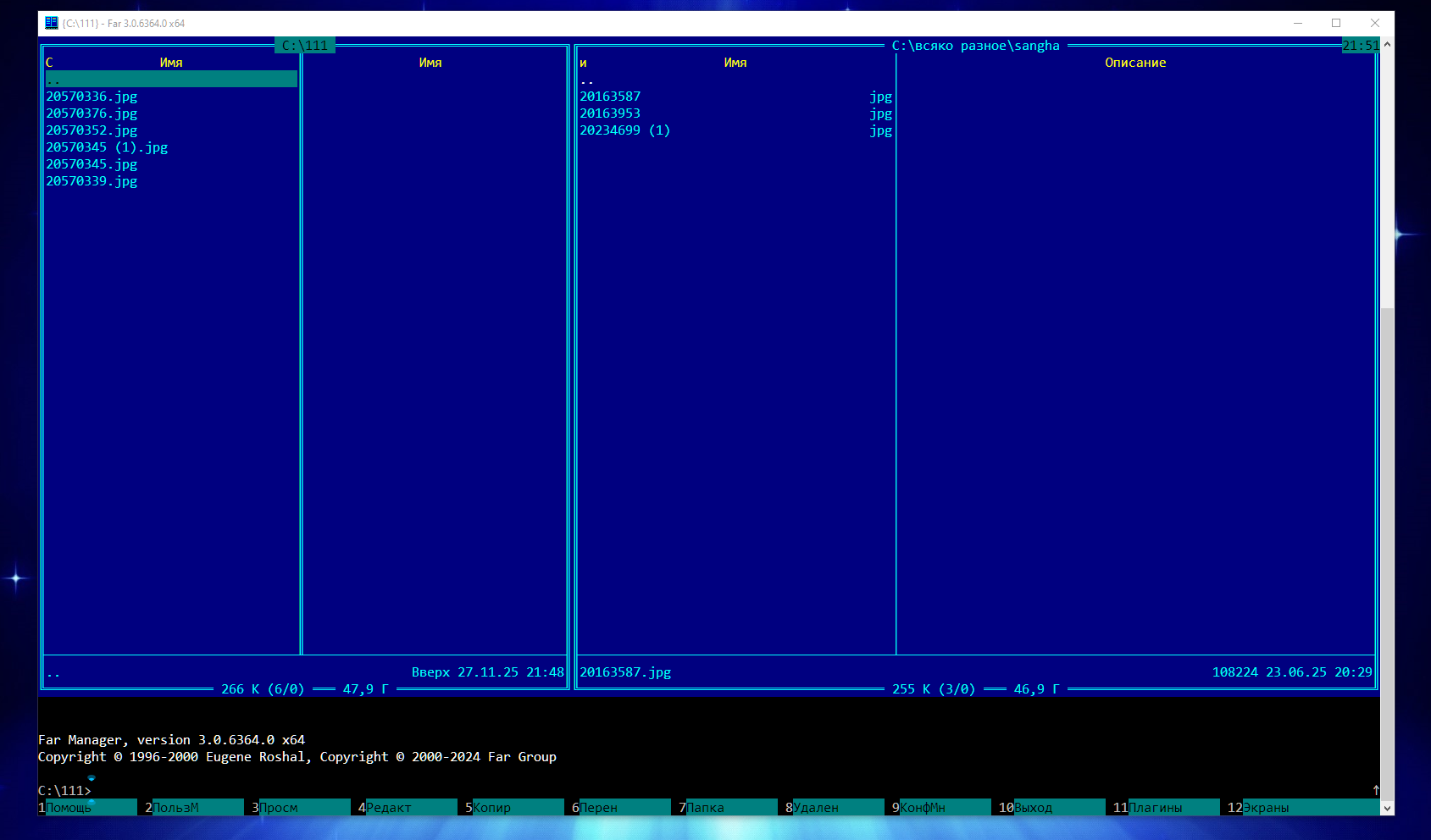The image size is (1431, 840).
Task: Click the 6 Перен move button
Action: [621, 808]
